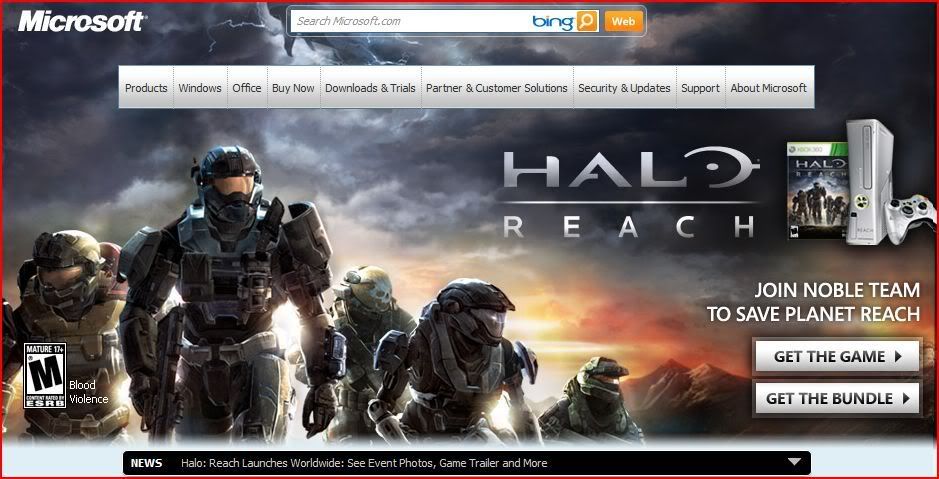Click the ESRB Mature rating icon
This screenshot has height=479, width=939.
tap(44, 375)
